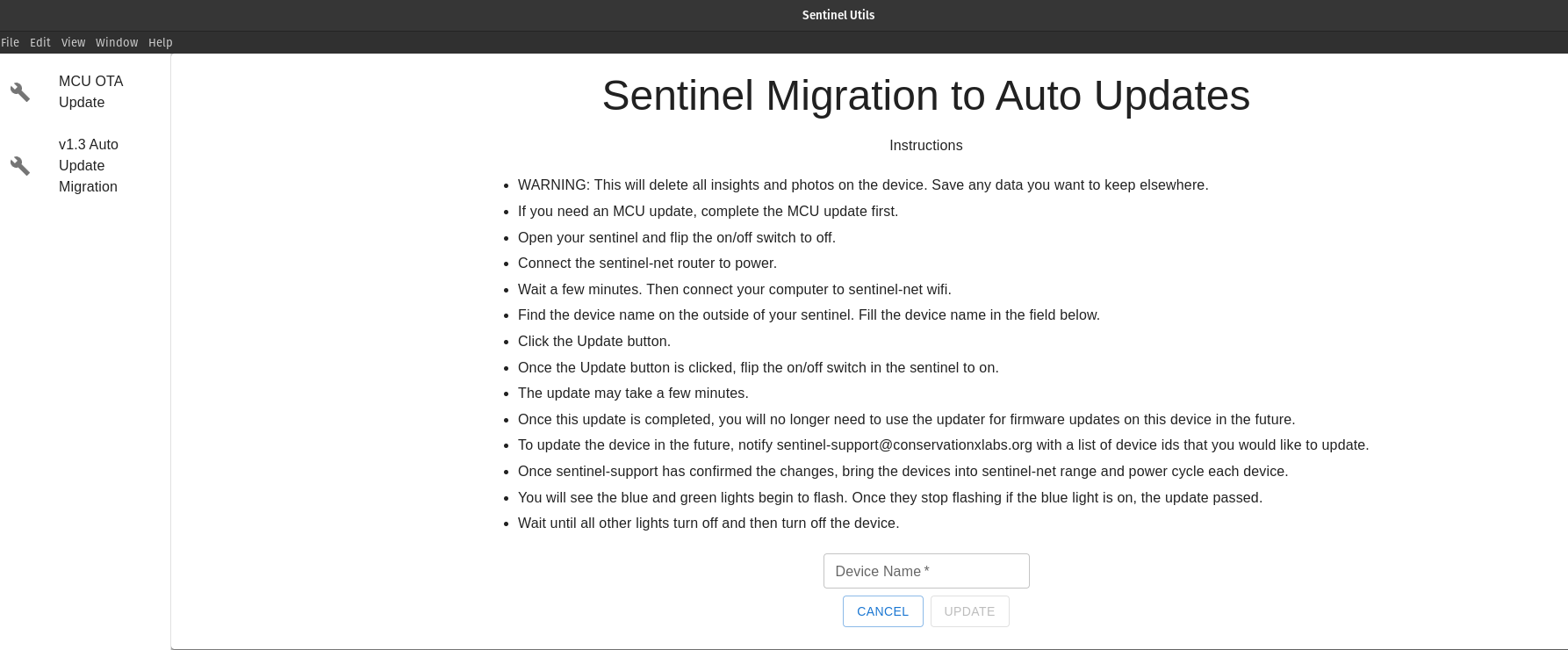Open the MCU OTA Update page label
Image resolution: width=1568 pixels, height=650 pixels.
tap(90, 91)
